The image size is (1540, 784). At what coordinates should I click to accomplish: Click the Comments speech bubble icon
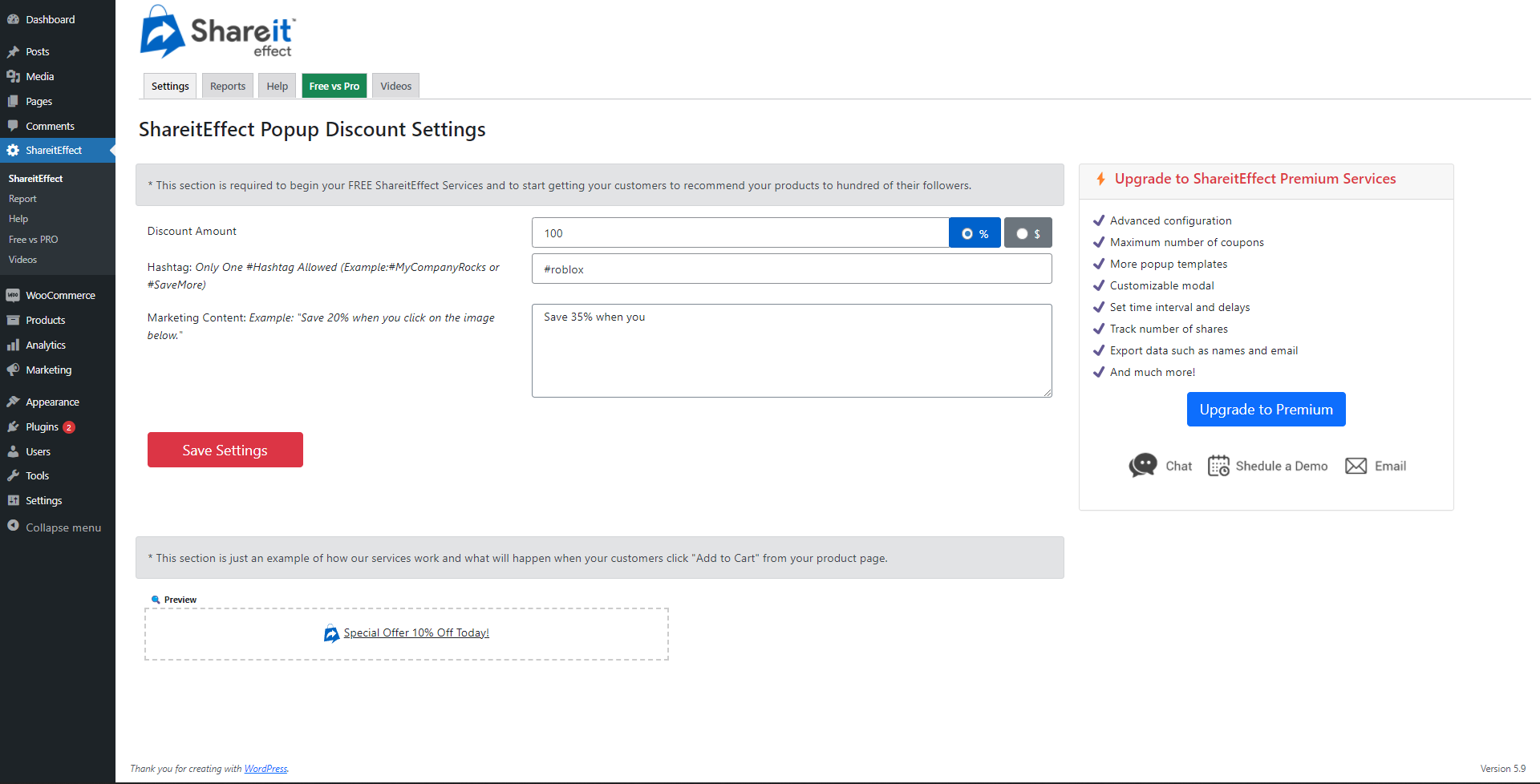[13, 126]
